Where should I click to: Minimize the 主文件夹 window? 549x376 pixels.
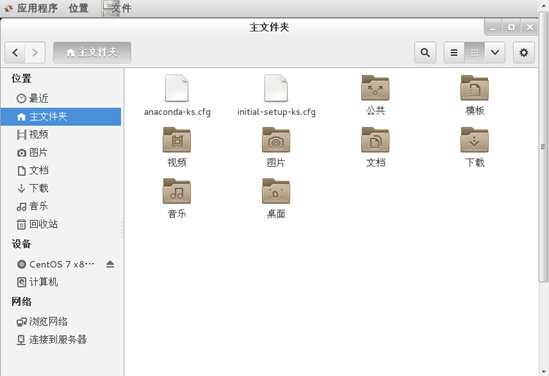pos(493,27)
